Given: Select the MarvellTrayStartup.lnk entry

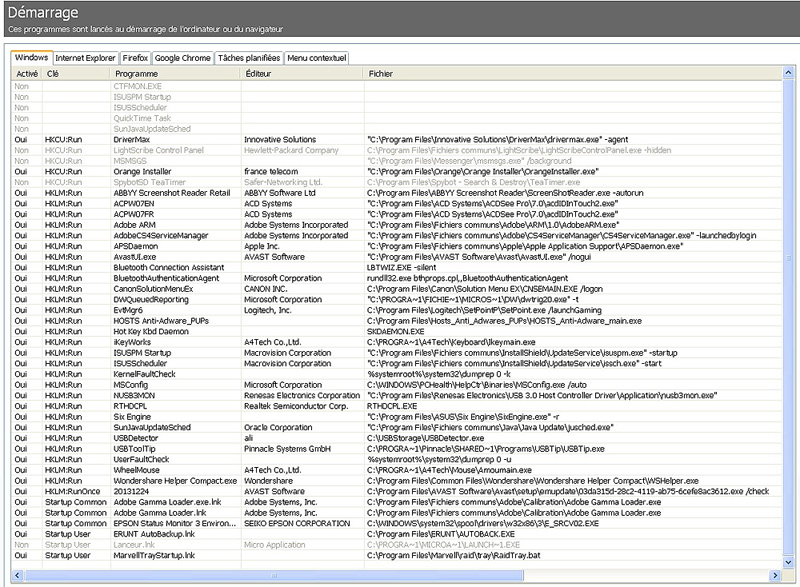Looking at the screenshot, I should pos(397,556).
